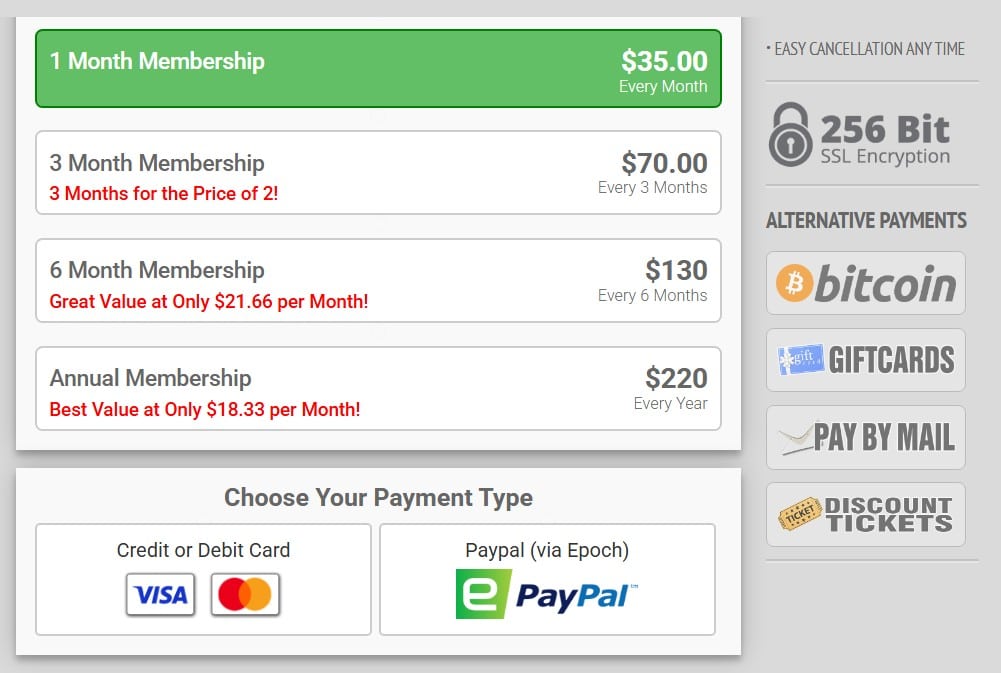Click the padlock SSL encryption icon
The width and height of the screenshot is (1001, 673).
[790, 135]
